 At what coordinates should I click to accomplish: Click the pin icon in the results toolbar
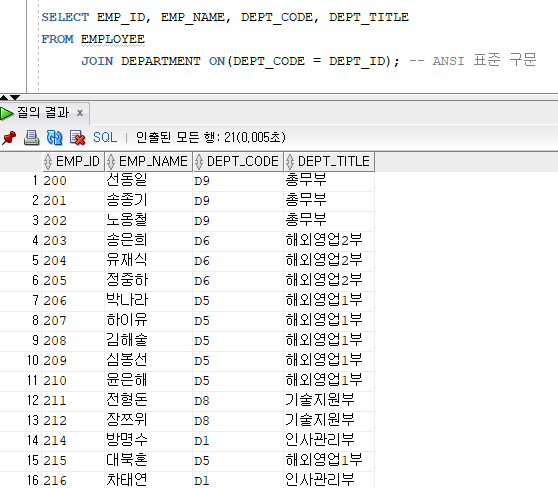(9, 138)
